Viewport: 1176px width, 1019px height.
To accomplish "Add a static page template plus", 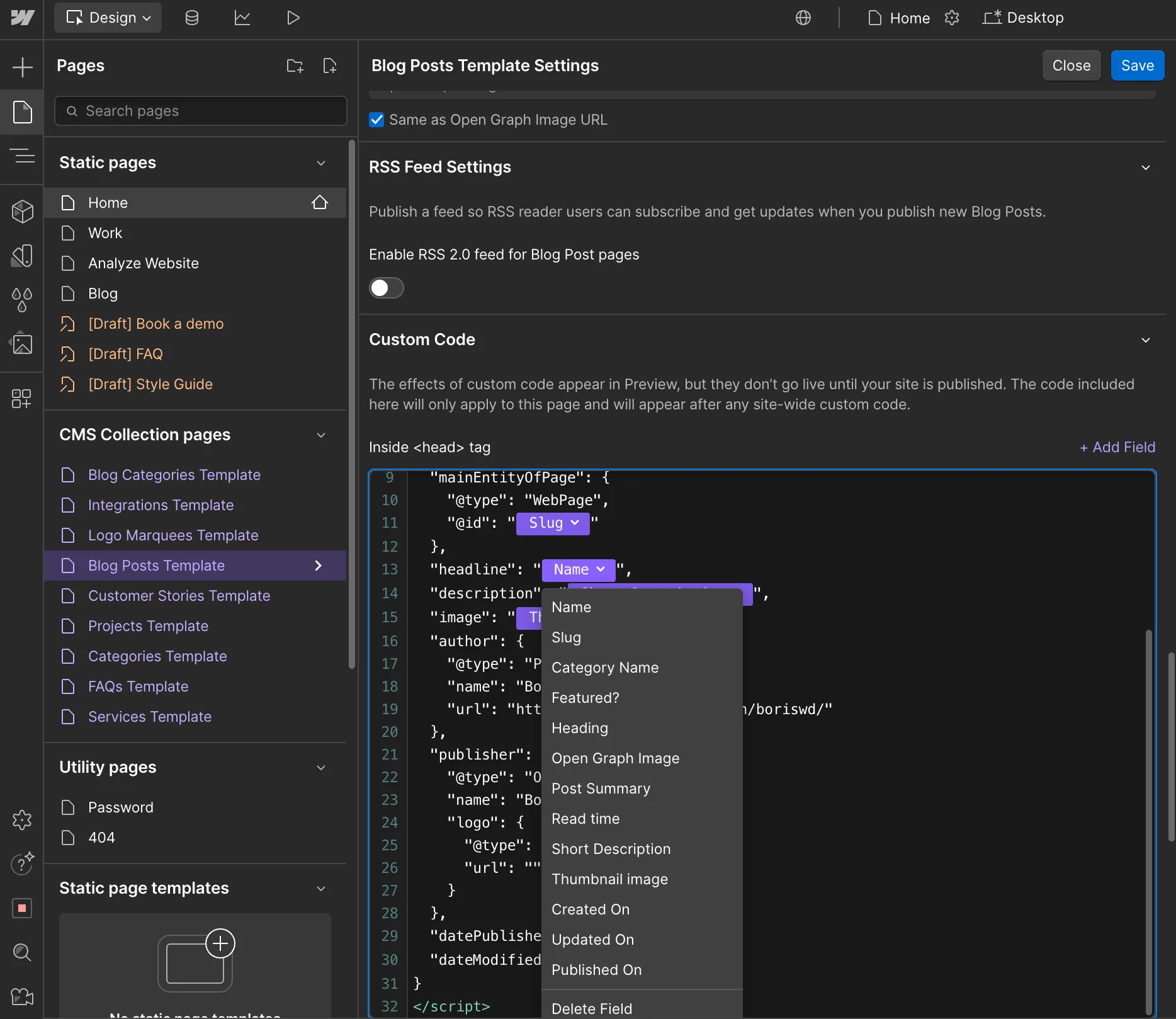I will (x=220, y=943).
